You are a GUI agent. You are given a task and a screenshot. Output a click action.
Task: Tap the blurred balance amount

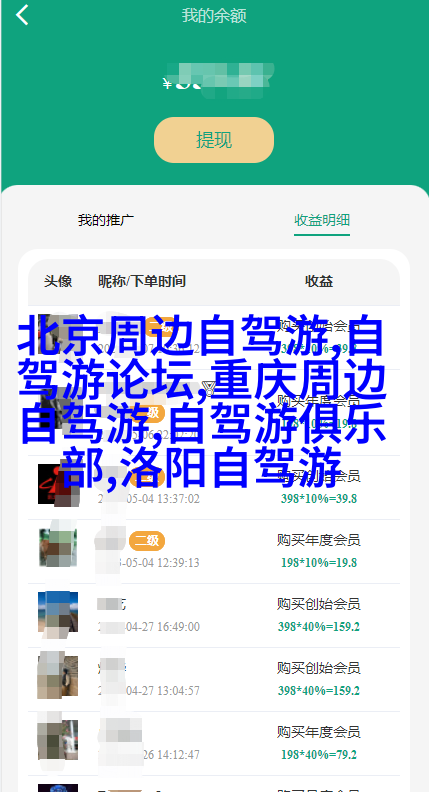click(217, 80)
